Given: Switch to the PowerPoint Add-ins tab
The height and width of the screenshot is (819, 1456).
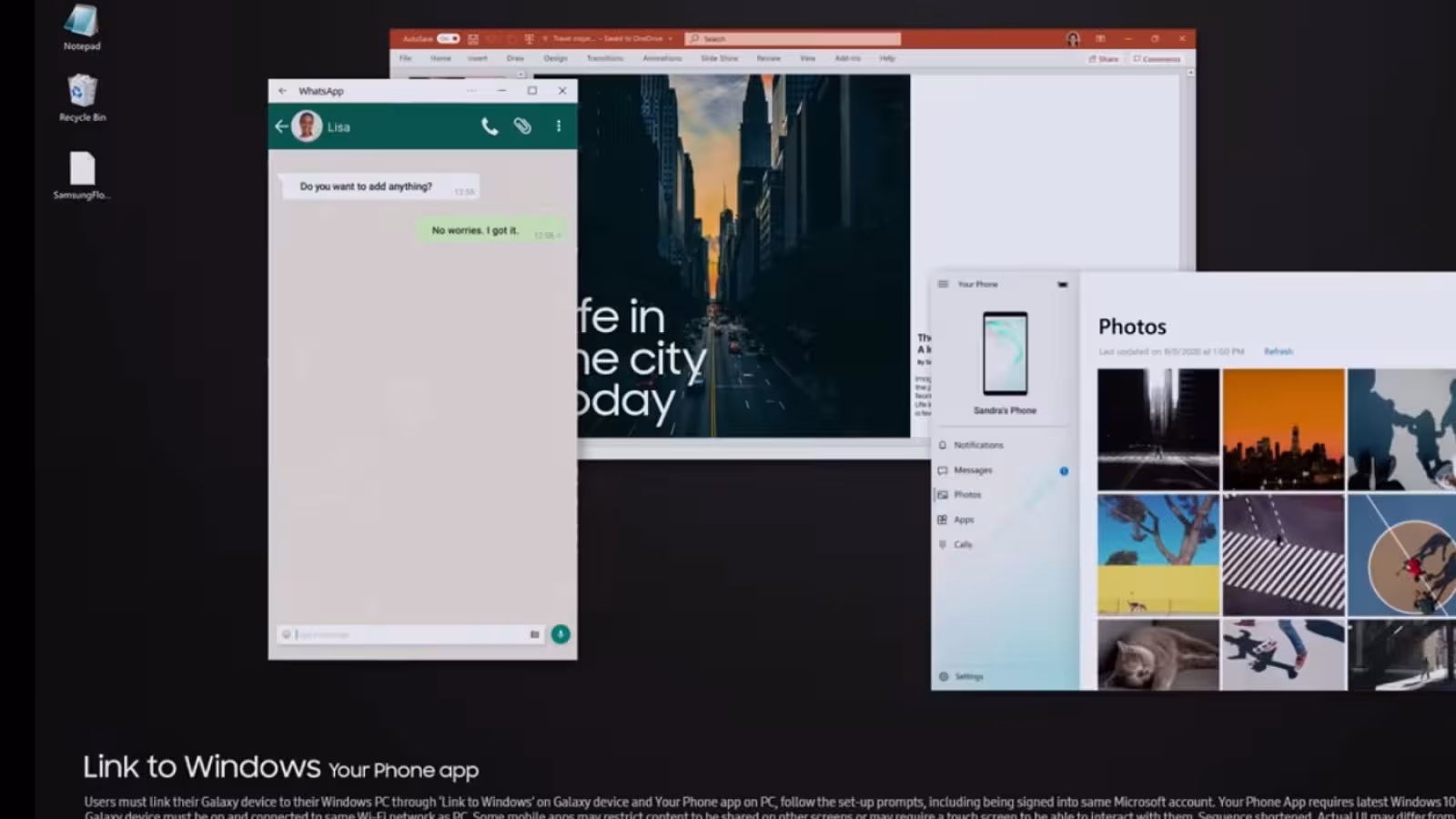Looking at the screenshot, I should point(848,58).
